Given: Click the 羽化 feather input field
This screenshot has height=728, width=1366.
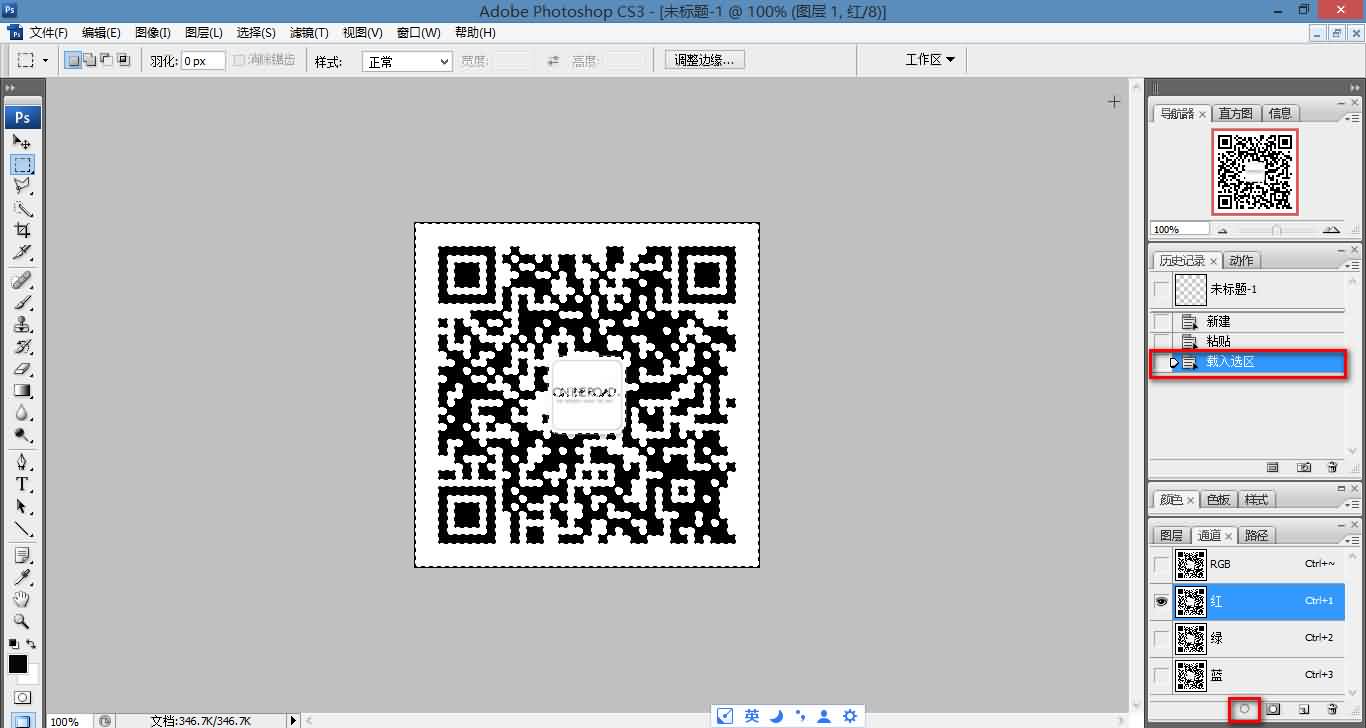Looking at the screenshot, I should [x=201, y=61].
